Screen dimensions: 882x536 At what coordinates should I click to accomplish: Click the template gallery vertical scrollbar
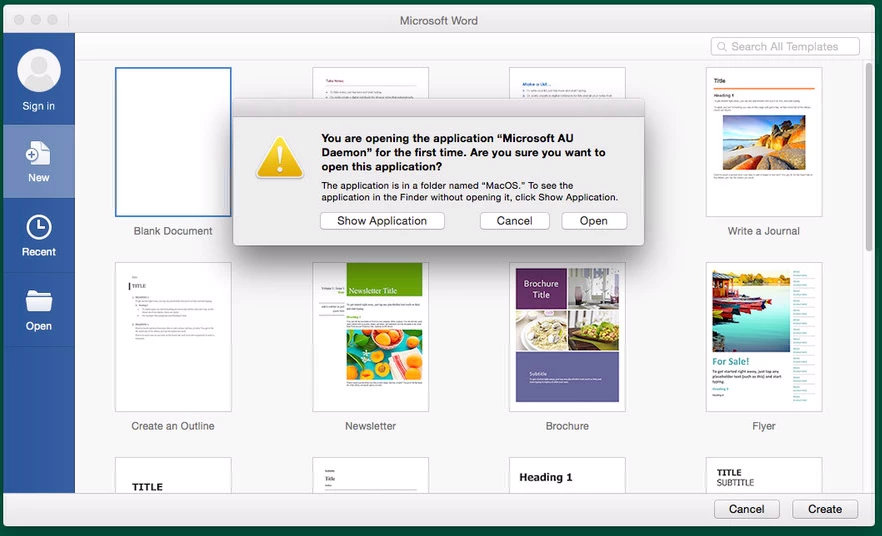(868, 157)
